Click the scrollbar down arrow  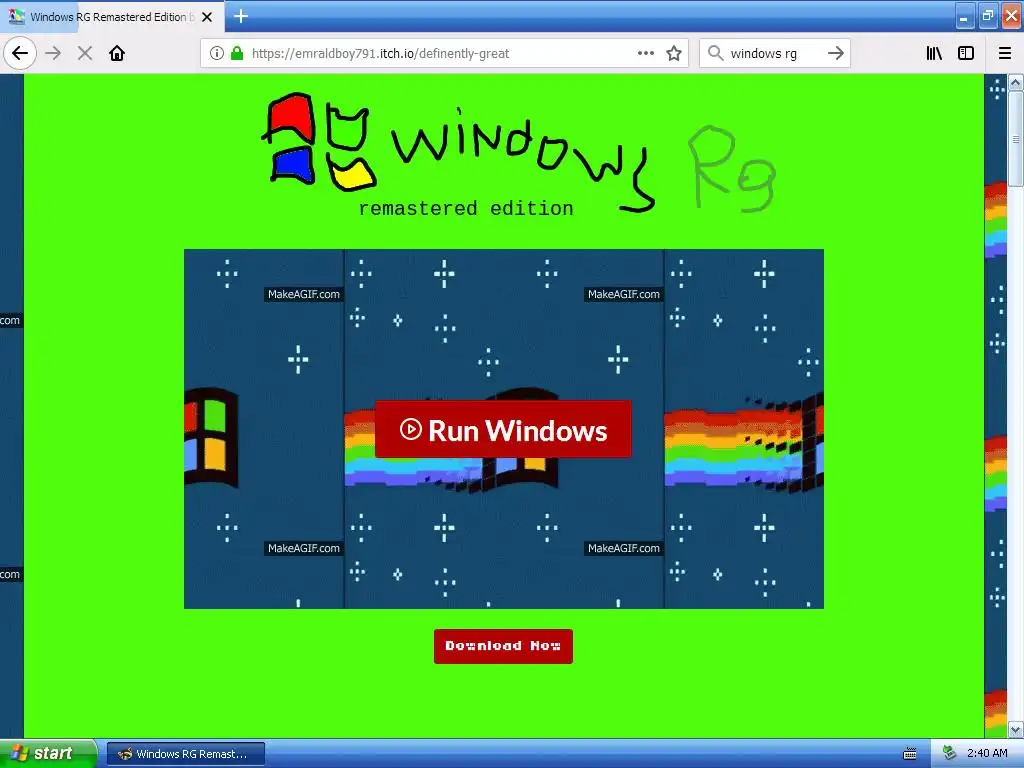[x=1015, y=729]
